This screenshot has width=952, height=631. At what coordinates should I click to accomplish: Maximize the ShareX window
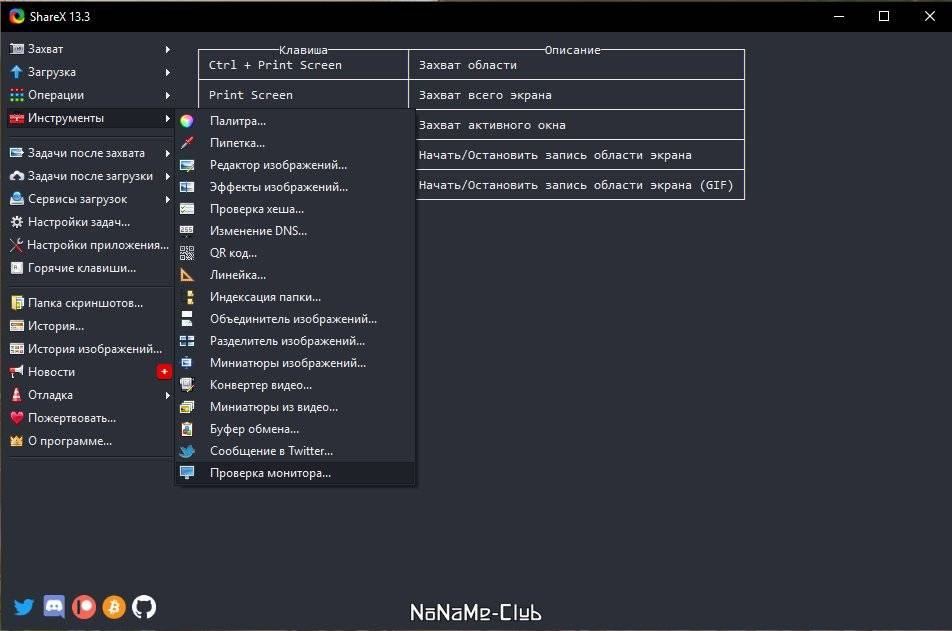[x=884, y=16]
